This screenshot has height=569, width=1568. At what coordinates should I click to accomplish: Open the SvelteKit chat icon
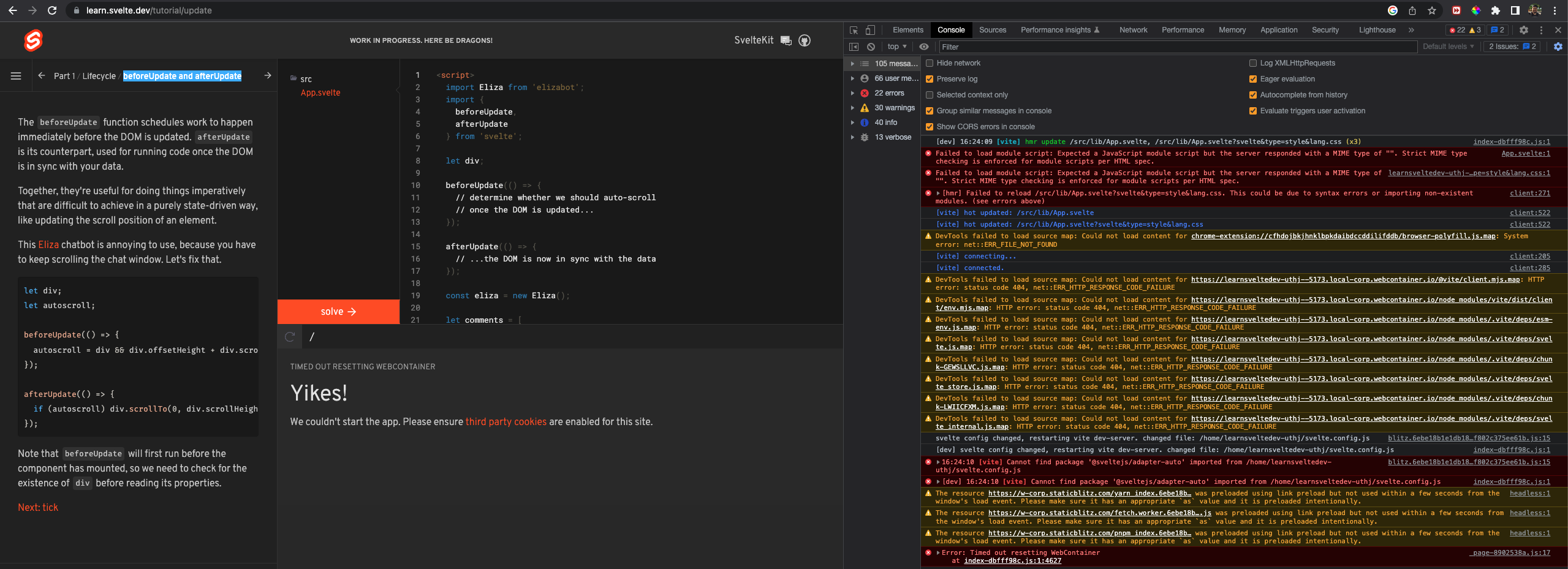[786, 40]
